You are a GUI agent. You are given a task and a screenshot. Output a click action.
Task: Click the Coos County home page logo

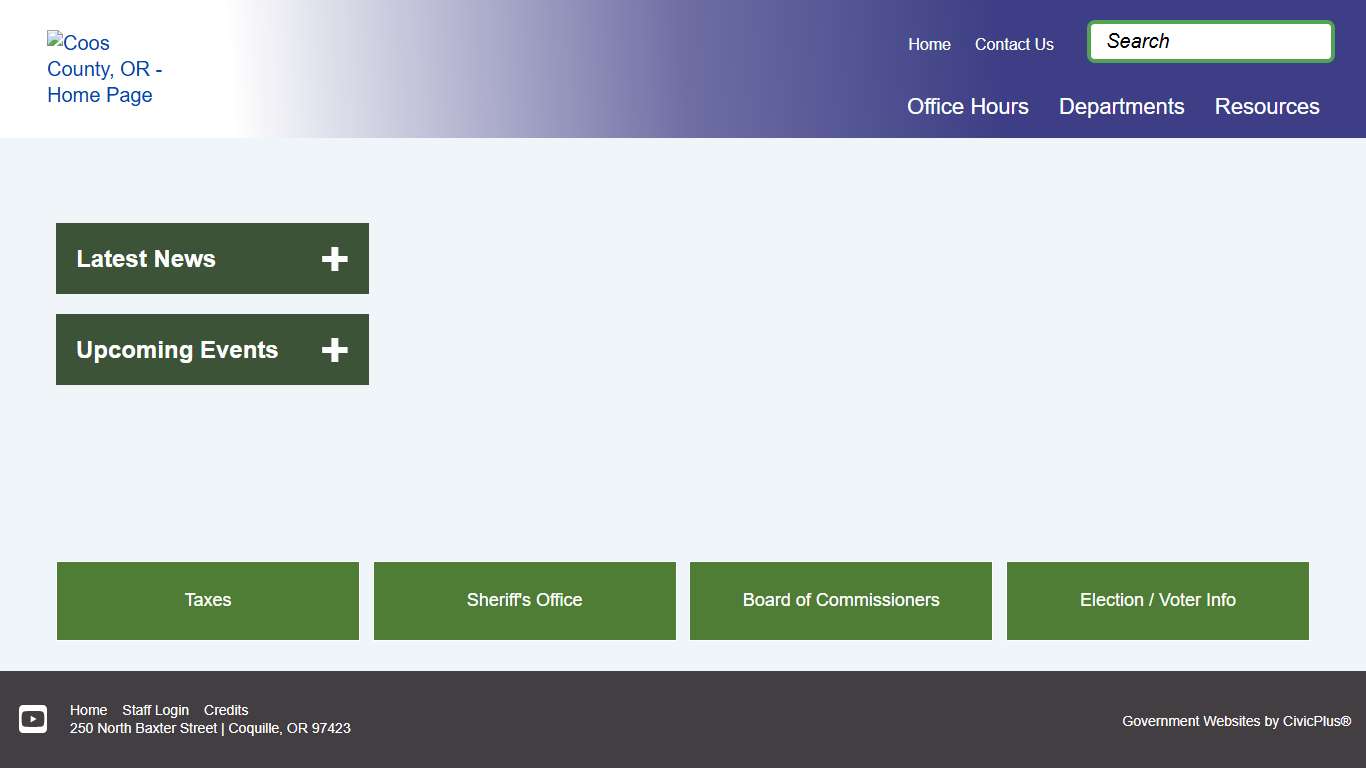click(104, 69)
